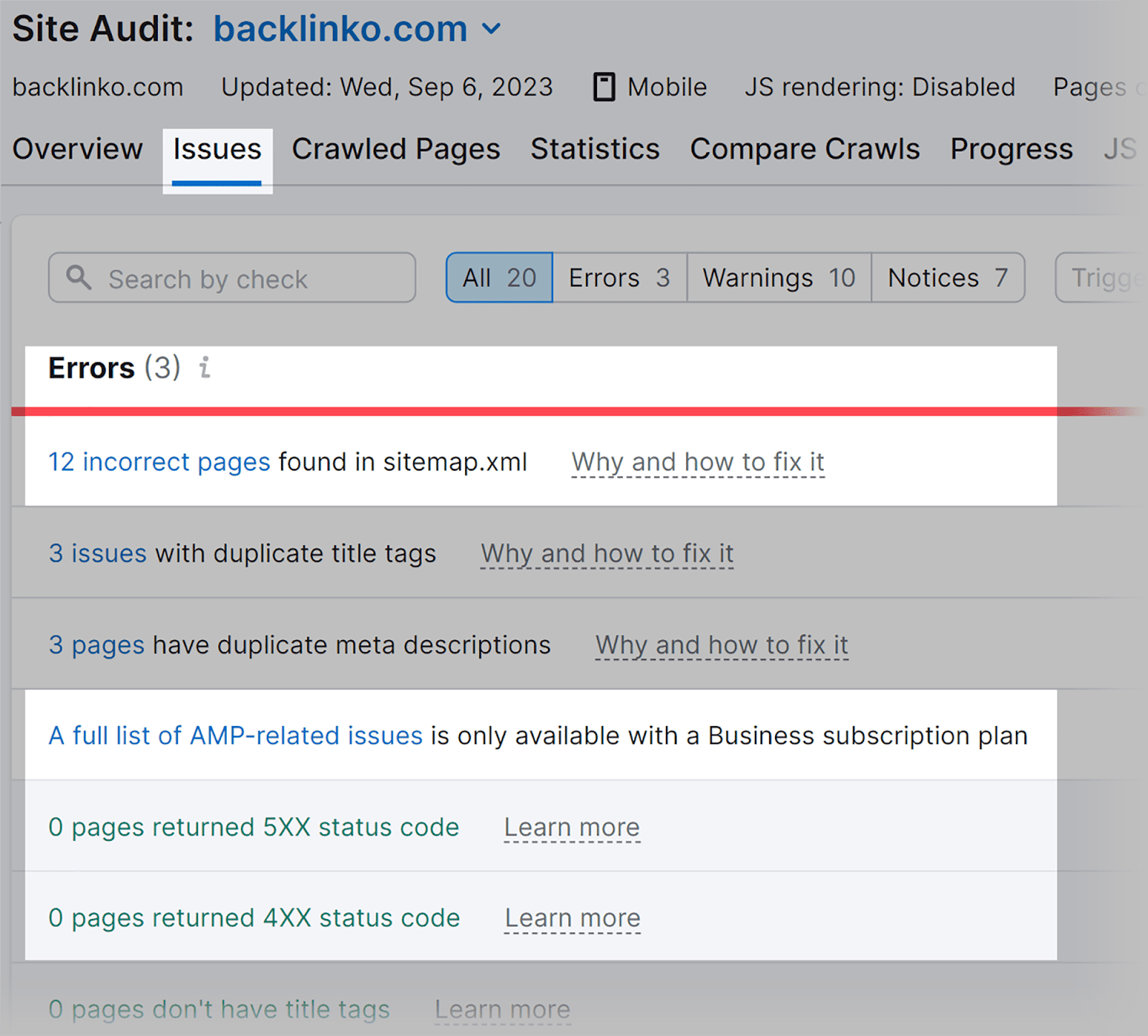
Task: Click Why and how to fix duplicate meta descriptions
Action: pos(720,644)
